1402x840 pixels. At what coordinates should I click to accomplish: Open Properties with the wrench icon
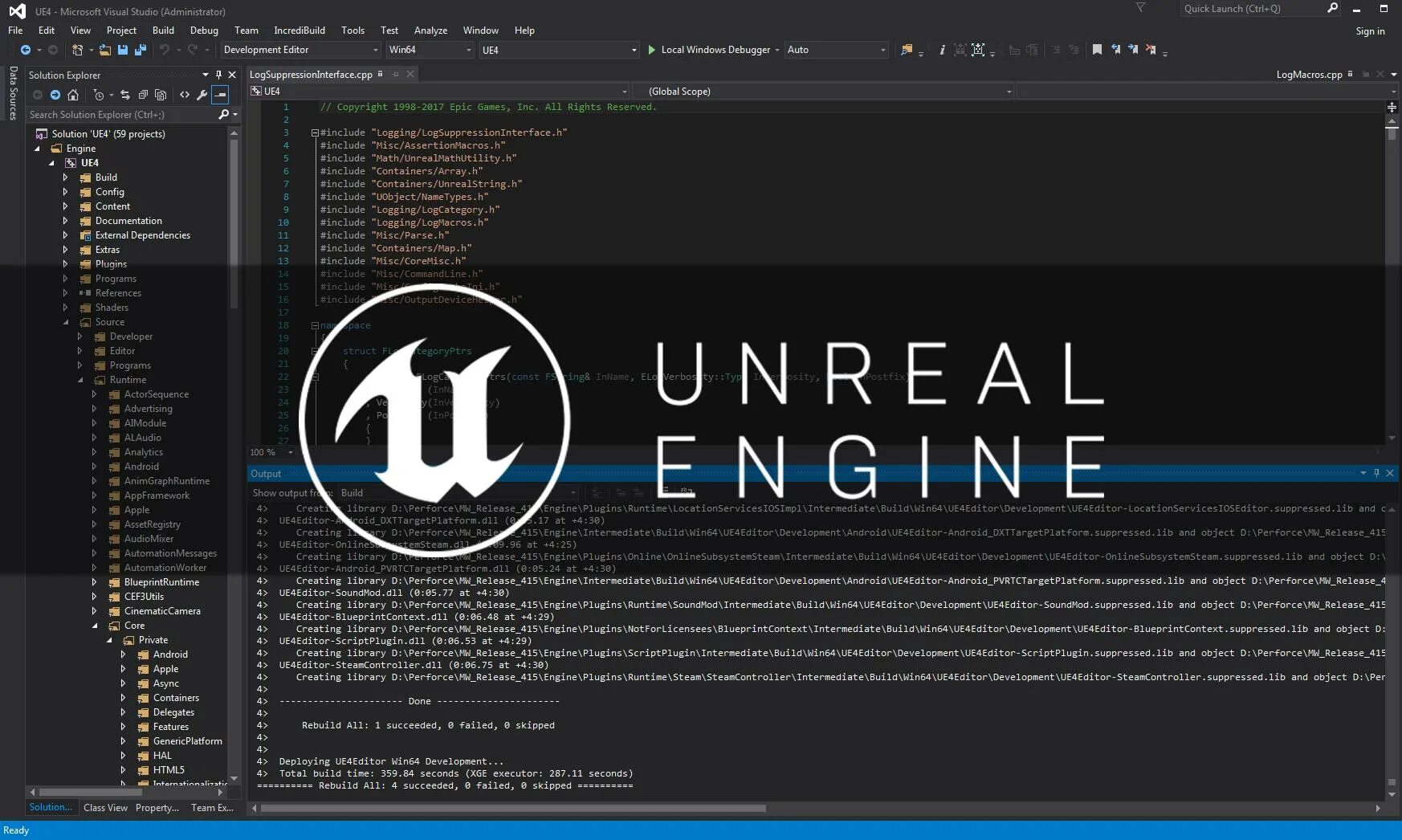pyautogui.click(x=202, y=95)
